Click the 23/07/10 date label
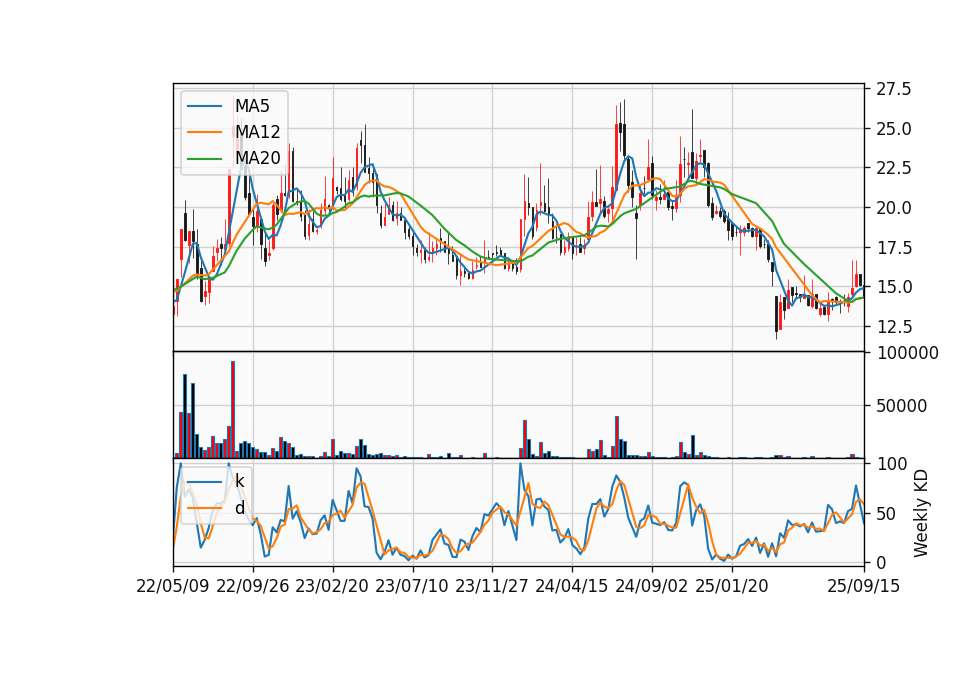The width and height of the screenshot is (960, 690). (x=412, y=586)
